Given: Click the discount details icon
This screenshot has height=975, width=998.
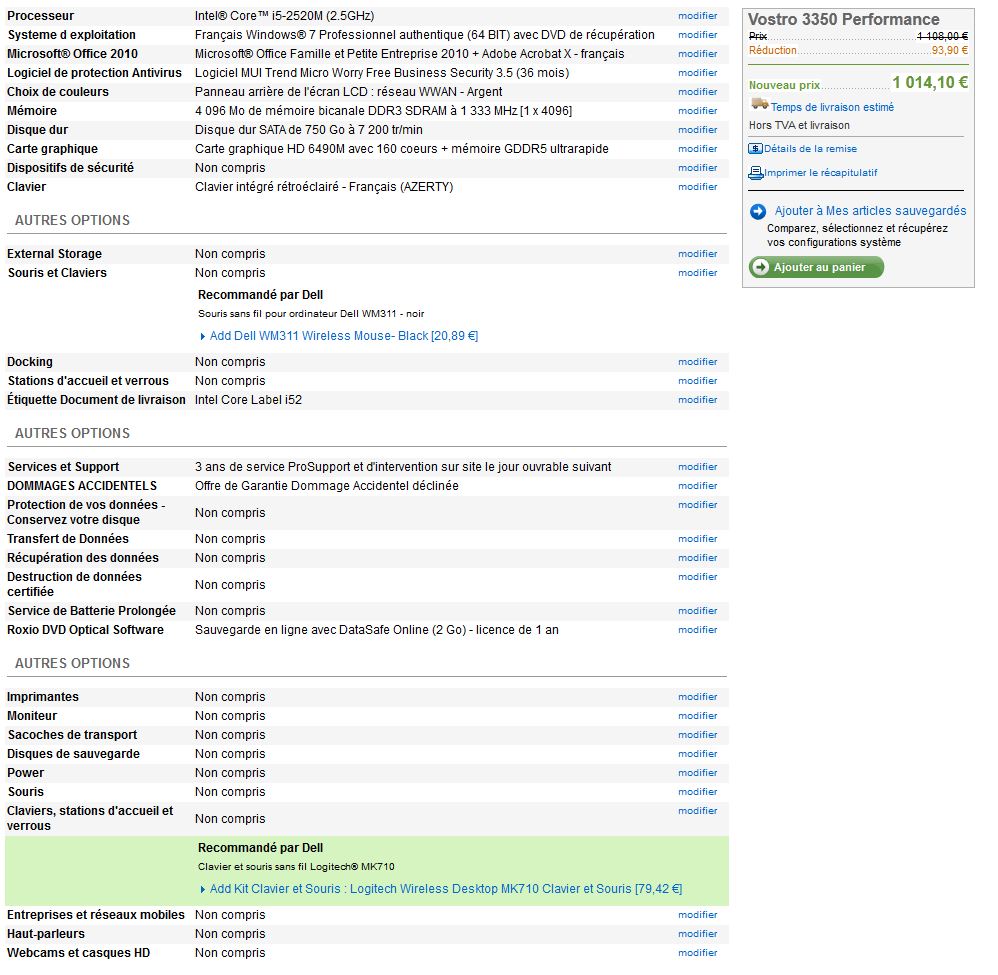Looking at the screenshot, I should pyautogui.click(x=756, y=149).
